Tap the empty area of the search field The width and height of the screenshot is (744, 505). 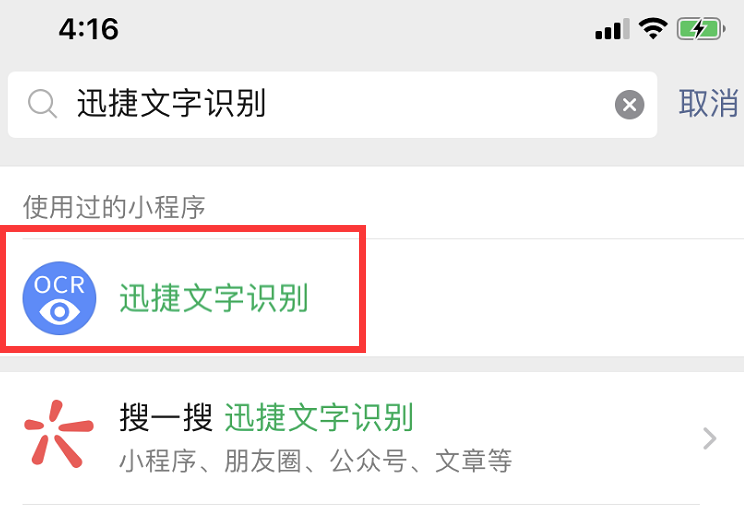pos(437,104)
